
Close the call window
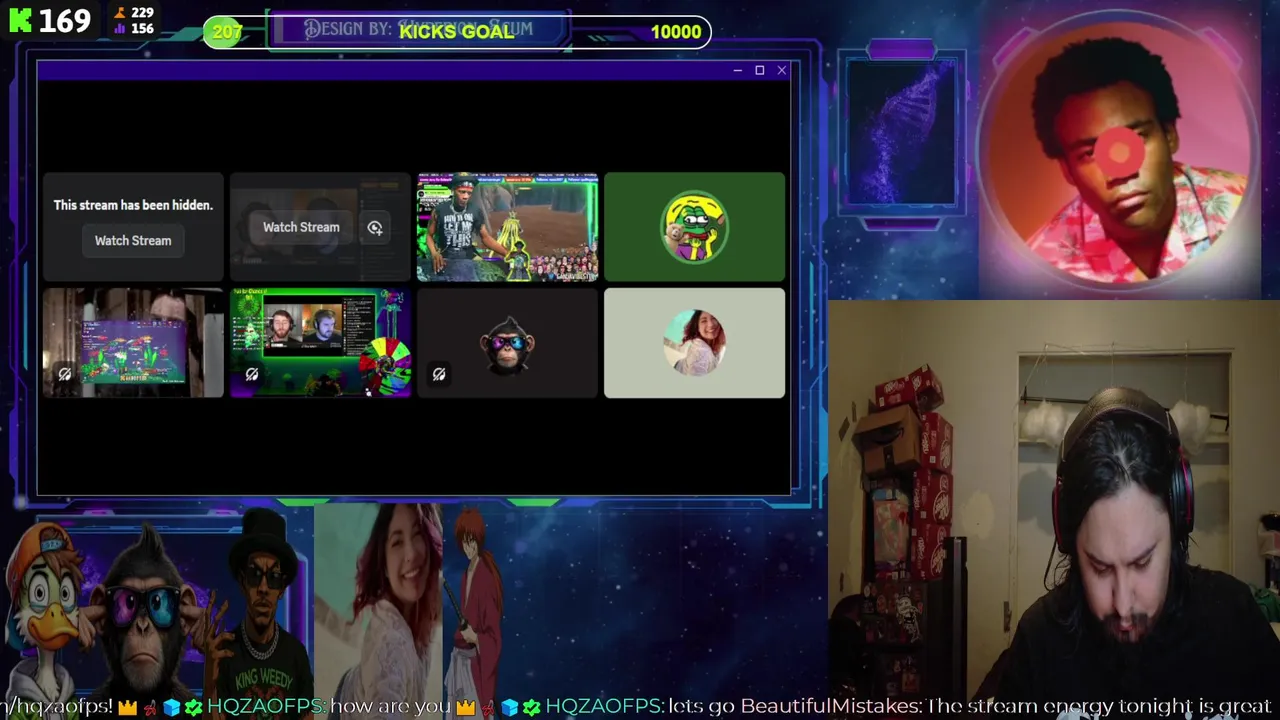click(781, 70)
